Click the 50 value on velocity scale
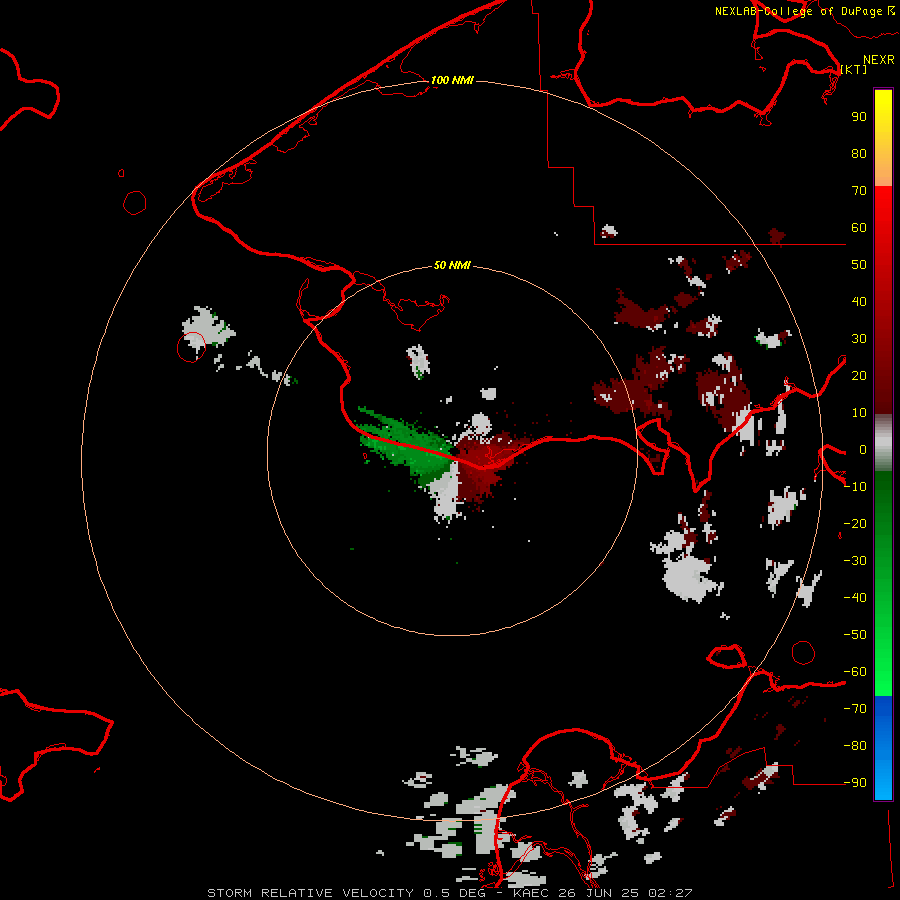 [859, 265]
